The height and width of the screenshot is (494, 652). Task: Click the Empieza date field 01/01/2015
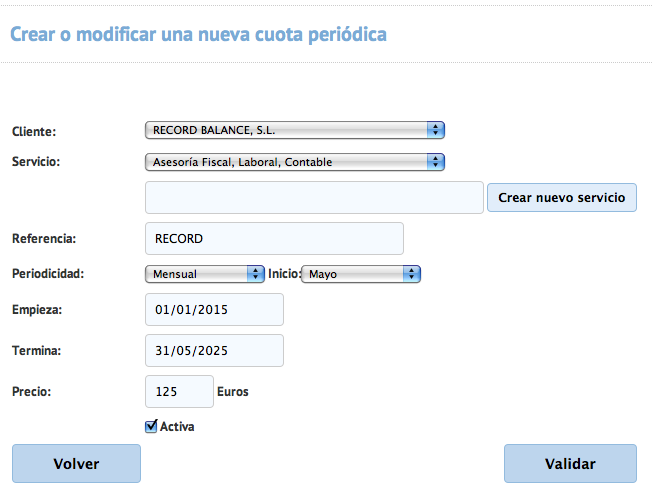pos(214,310)
